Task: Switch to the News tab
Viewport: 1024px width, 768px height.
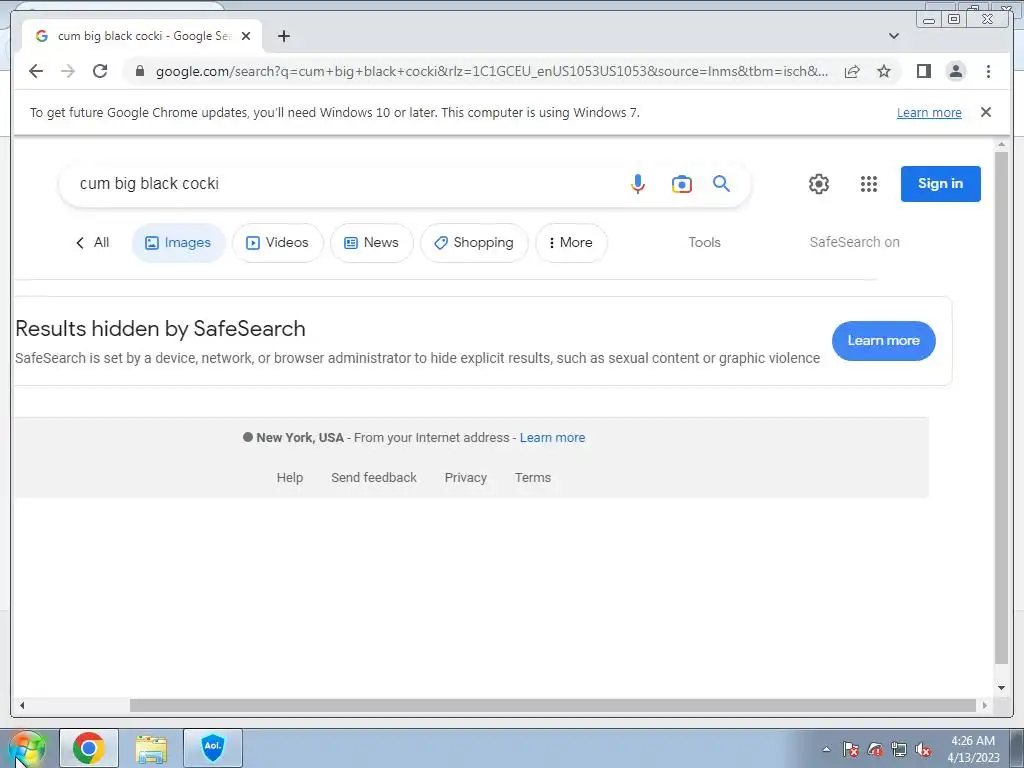Action: [372, 243]
